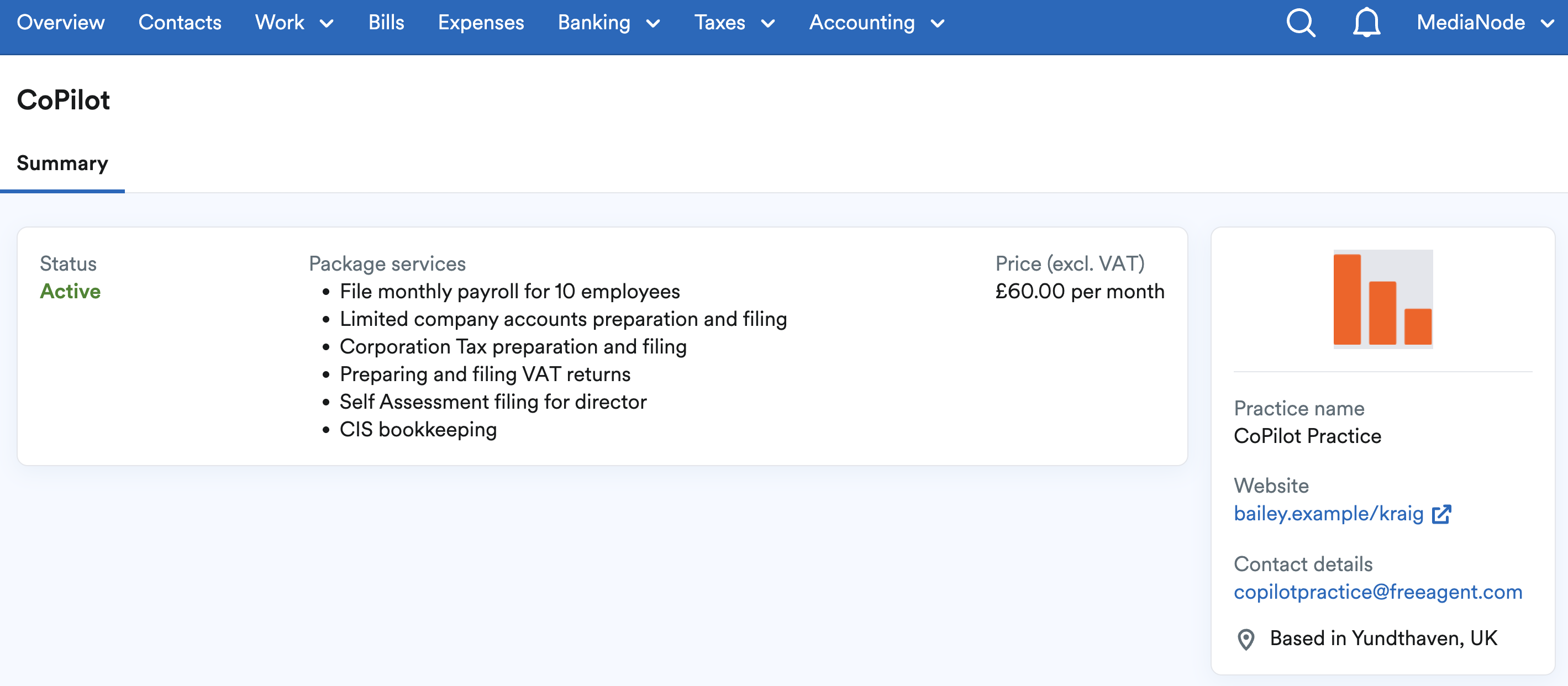This screenshot has height=686, width=1568.
Task: Click the 'Contact details' label
Action: pyautogui.click(x=1303, y=564)
